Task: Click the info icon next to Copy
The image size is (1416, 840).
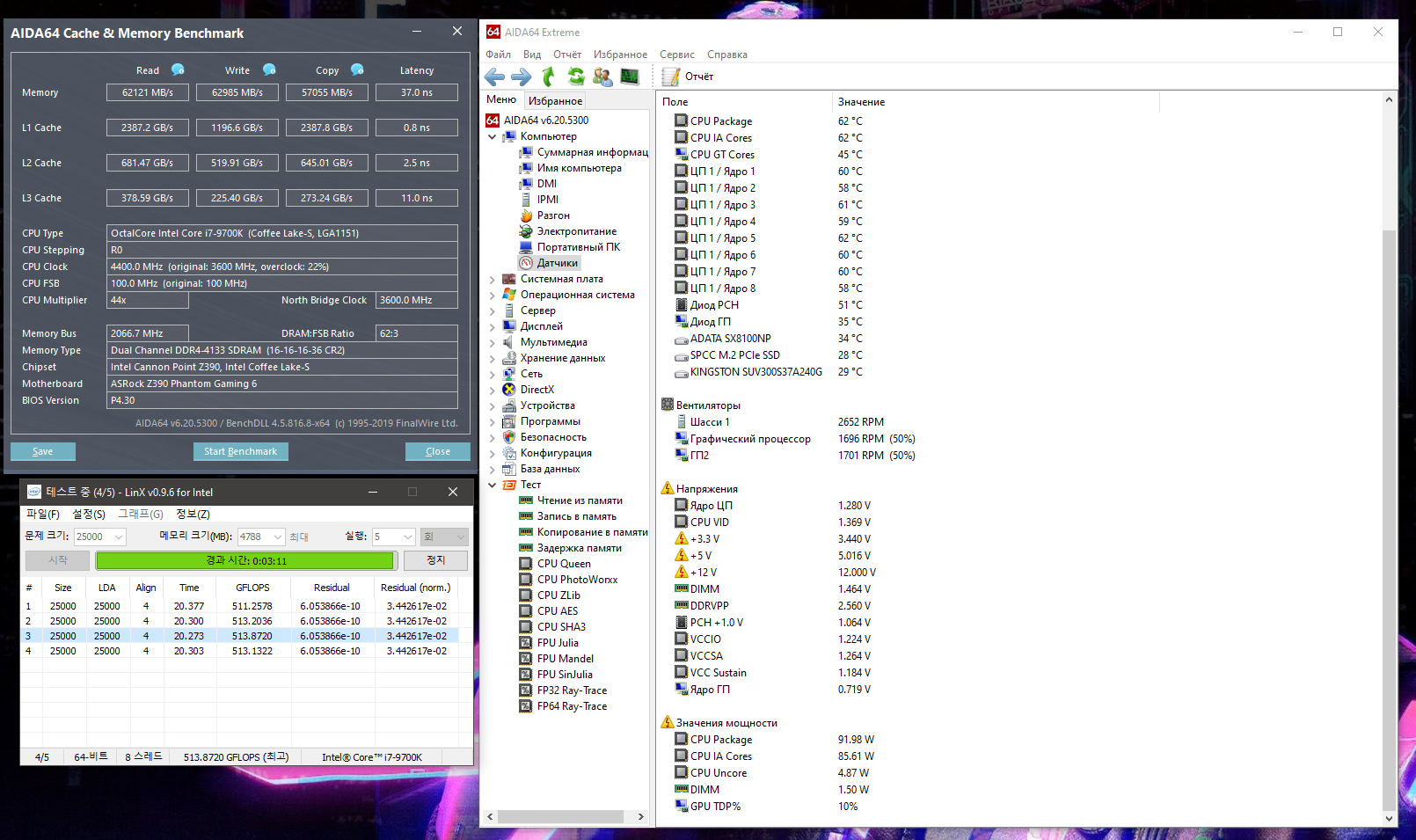Action: [x=357, y=69]
